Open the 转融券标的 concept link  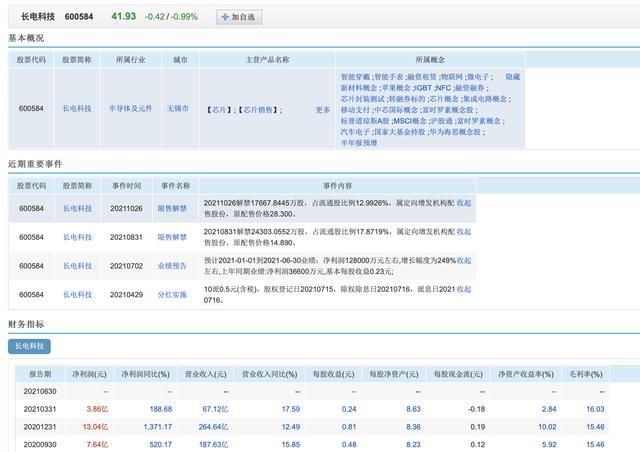tap(407, 98)
